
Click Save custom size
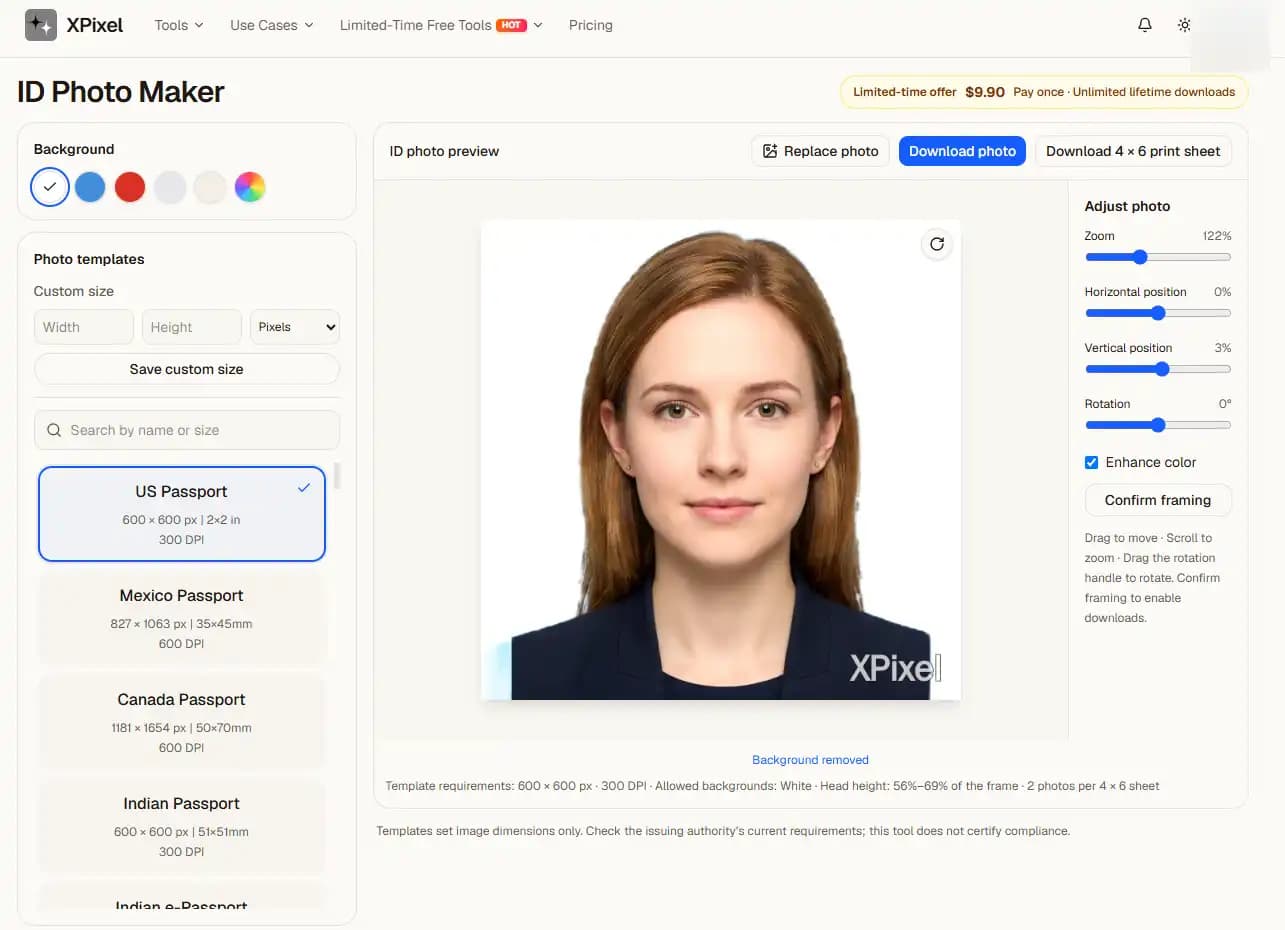[187, 369]
